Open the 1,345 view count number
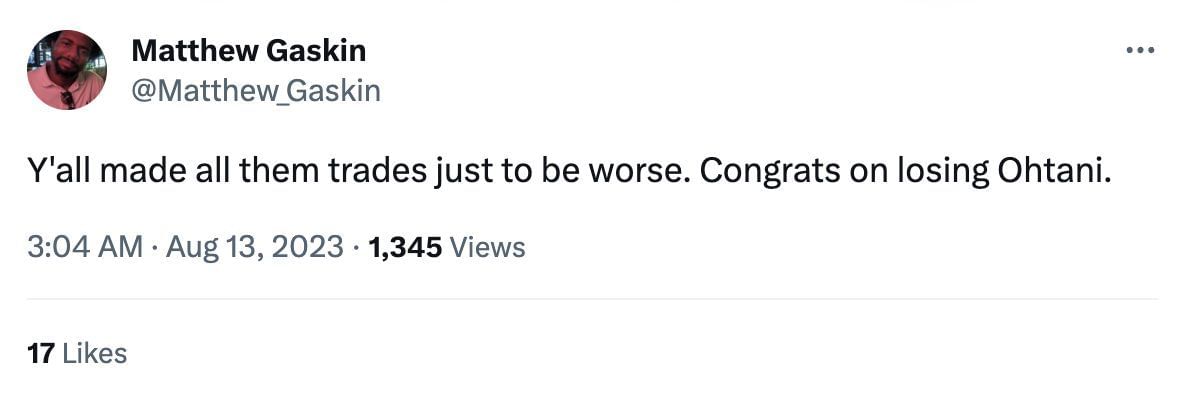 coord(405,247)
